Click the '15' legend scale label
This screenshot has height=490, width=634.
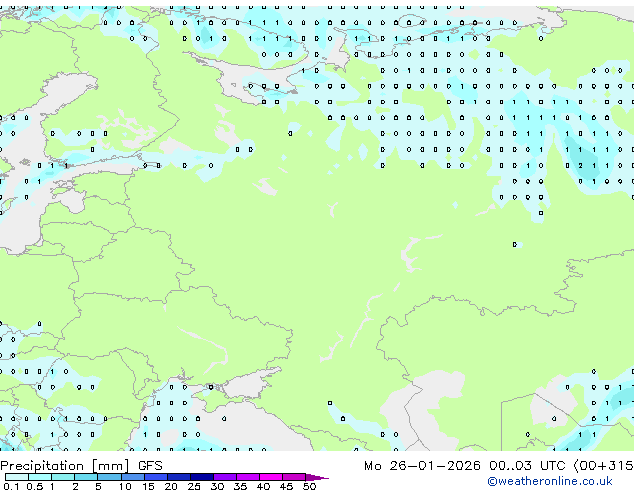[x=148, y=486]
